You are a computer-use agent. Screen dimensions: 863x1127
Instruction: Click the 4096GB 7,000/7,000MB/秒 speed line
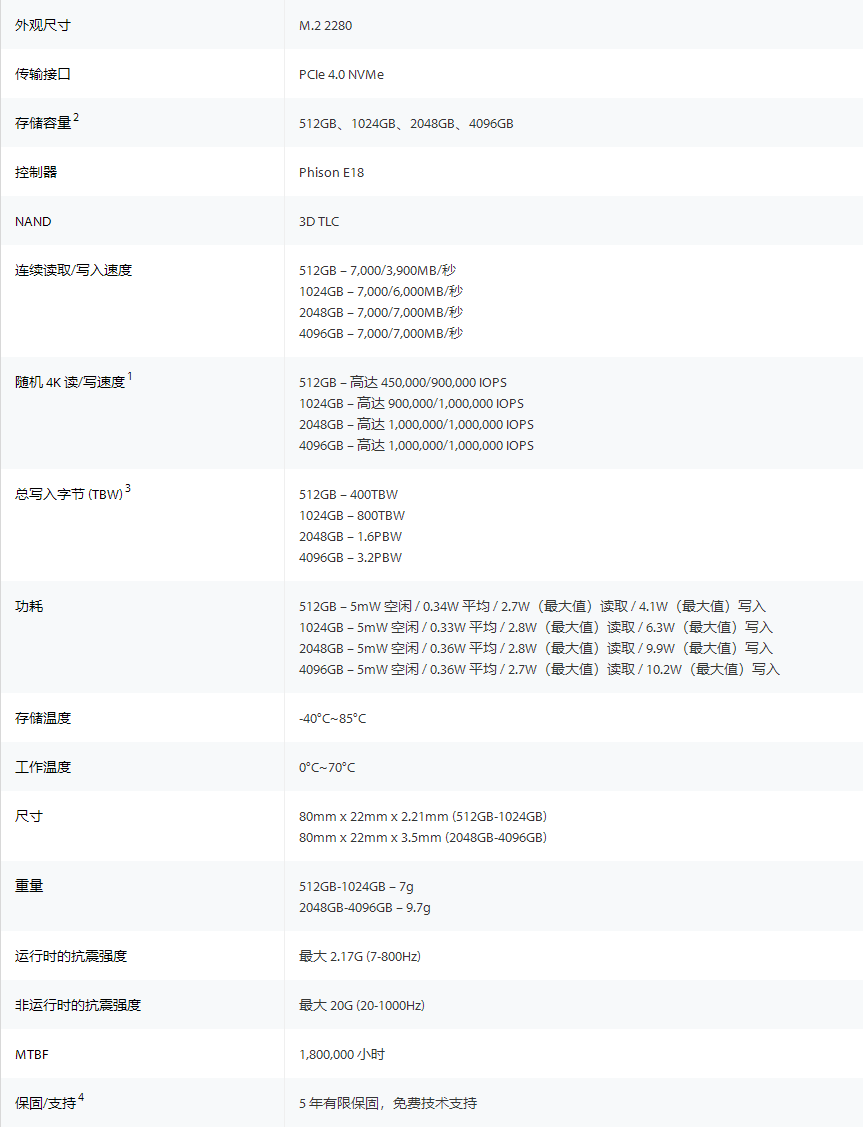tap(381, 334)
